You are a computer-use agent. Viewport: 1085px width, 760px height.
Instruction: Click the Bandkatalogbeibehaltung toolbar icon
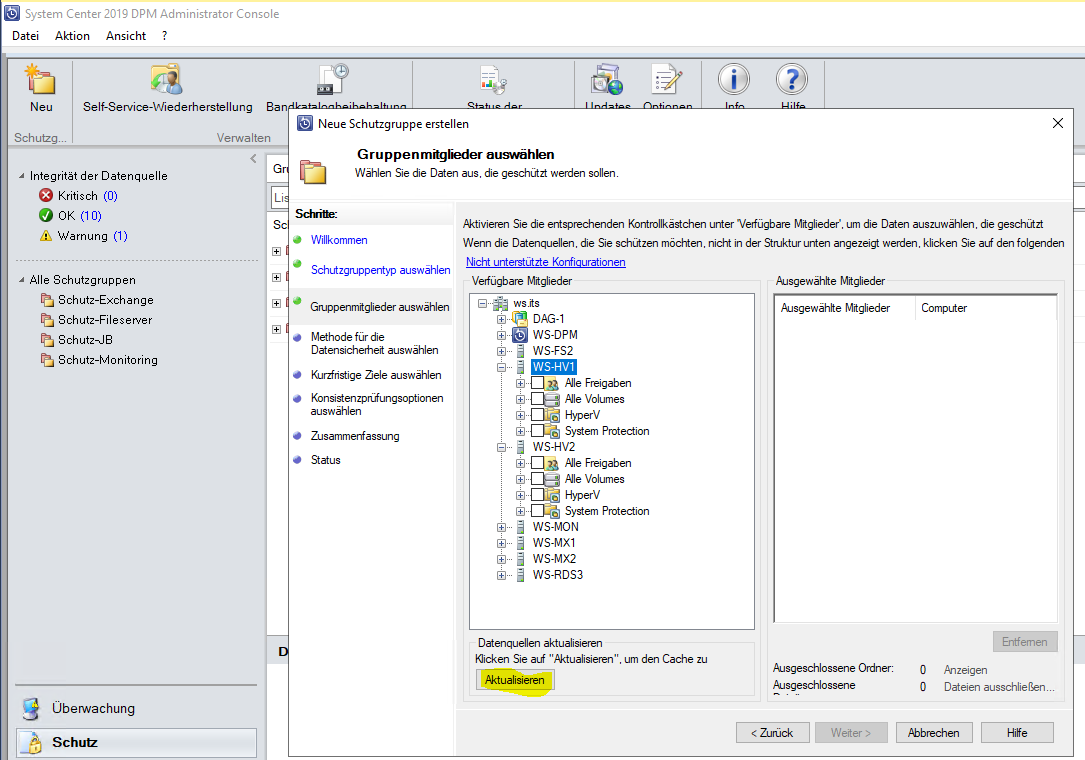point(333,79)
